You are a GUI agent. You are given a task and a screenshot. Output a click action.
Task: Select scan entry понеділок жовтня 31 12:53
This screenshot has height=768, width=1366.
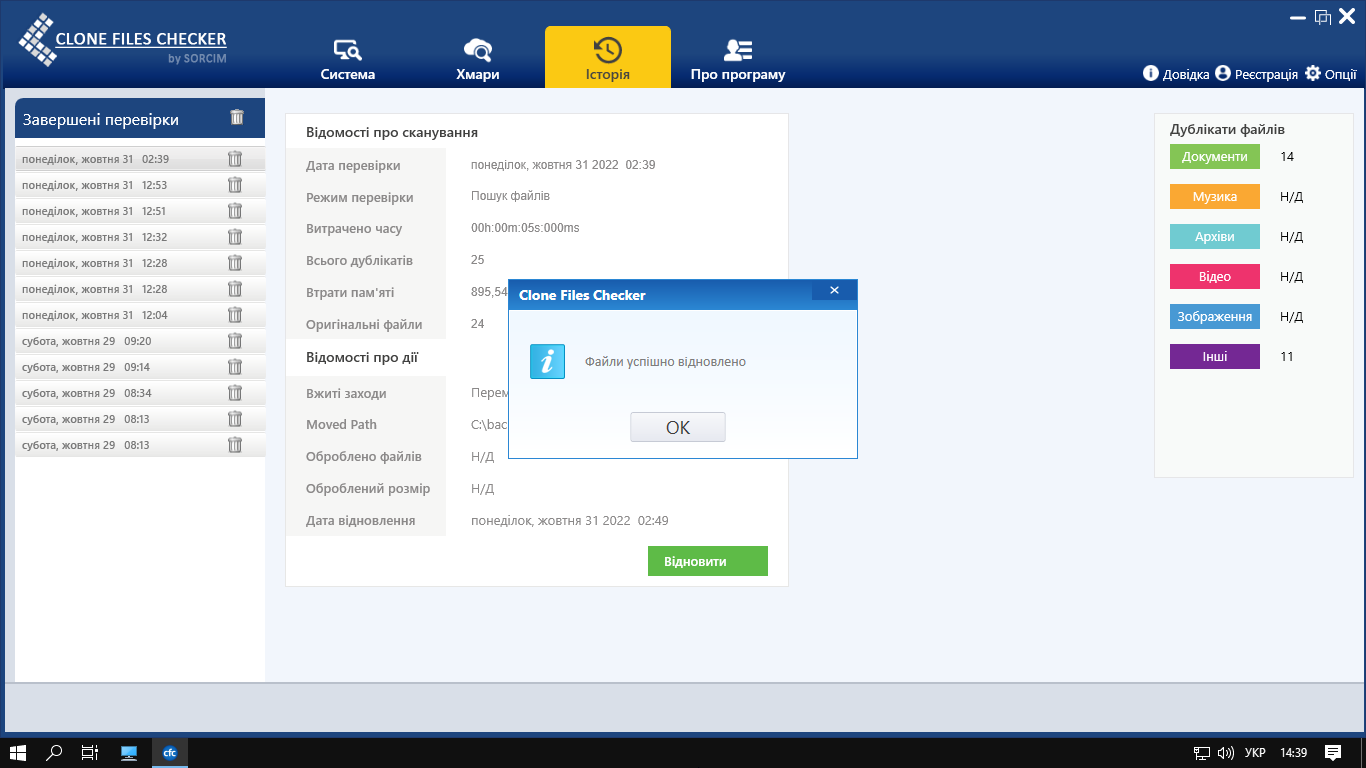pos(140,185)
